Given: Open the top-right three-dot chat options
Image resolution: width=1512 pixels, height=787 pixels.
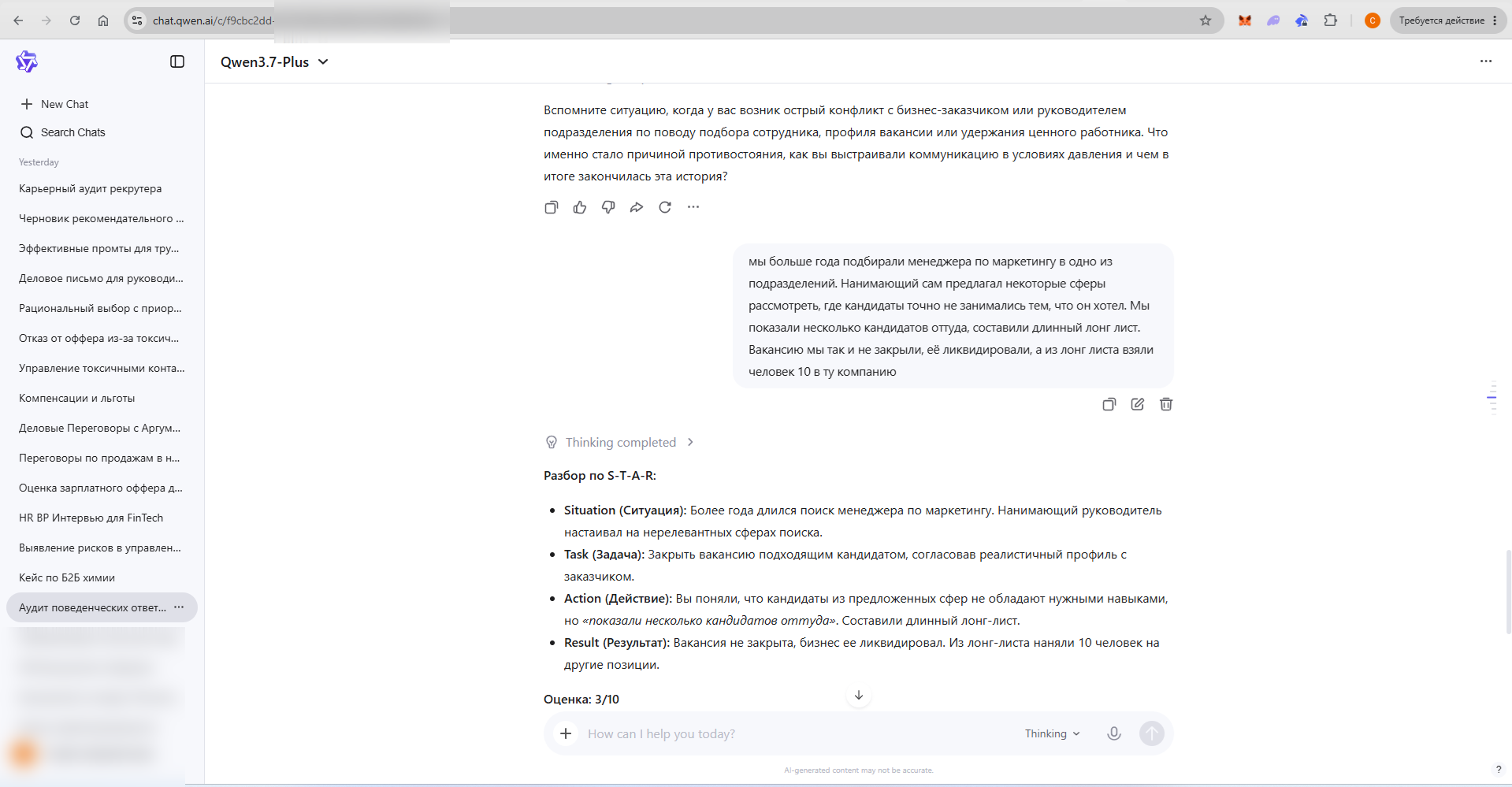Looking at the screenshot, I should click(x=1486, y=61).
